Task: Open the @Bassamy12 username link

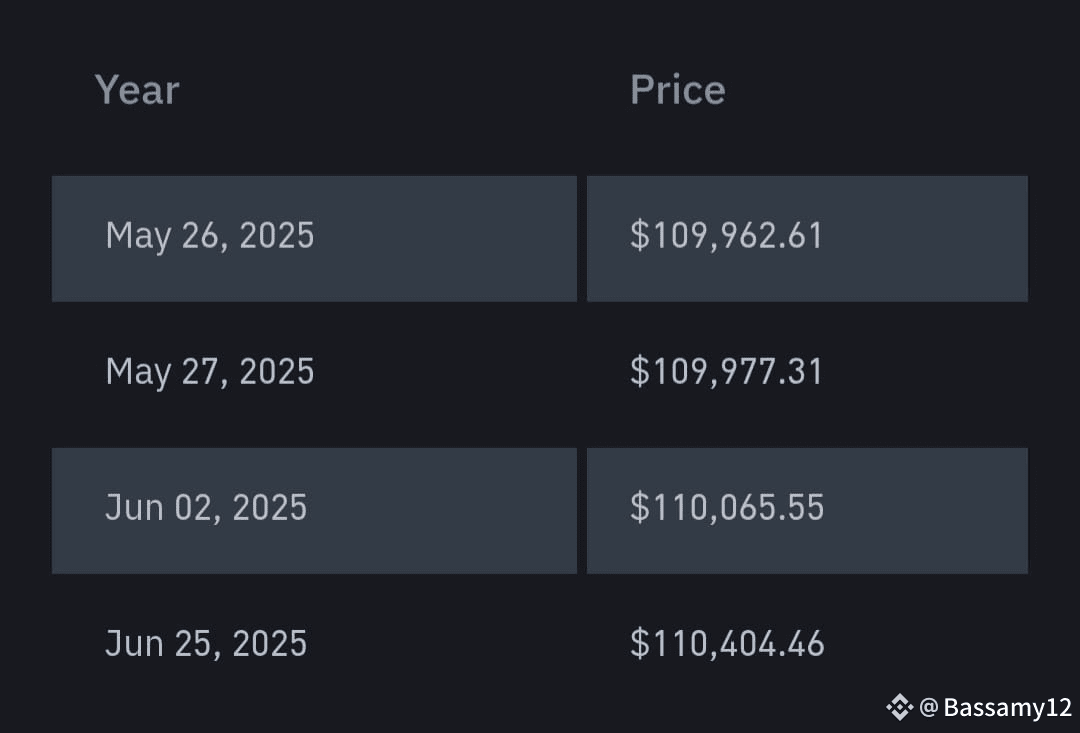Action: click(x=995, y=708)
